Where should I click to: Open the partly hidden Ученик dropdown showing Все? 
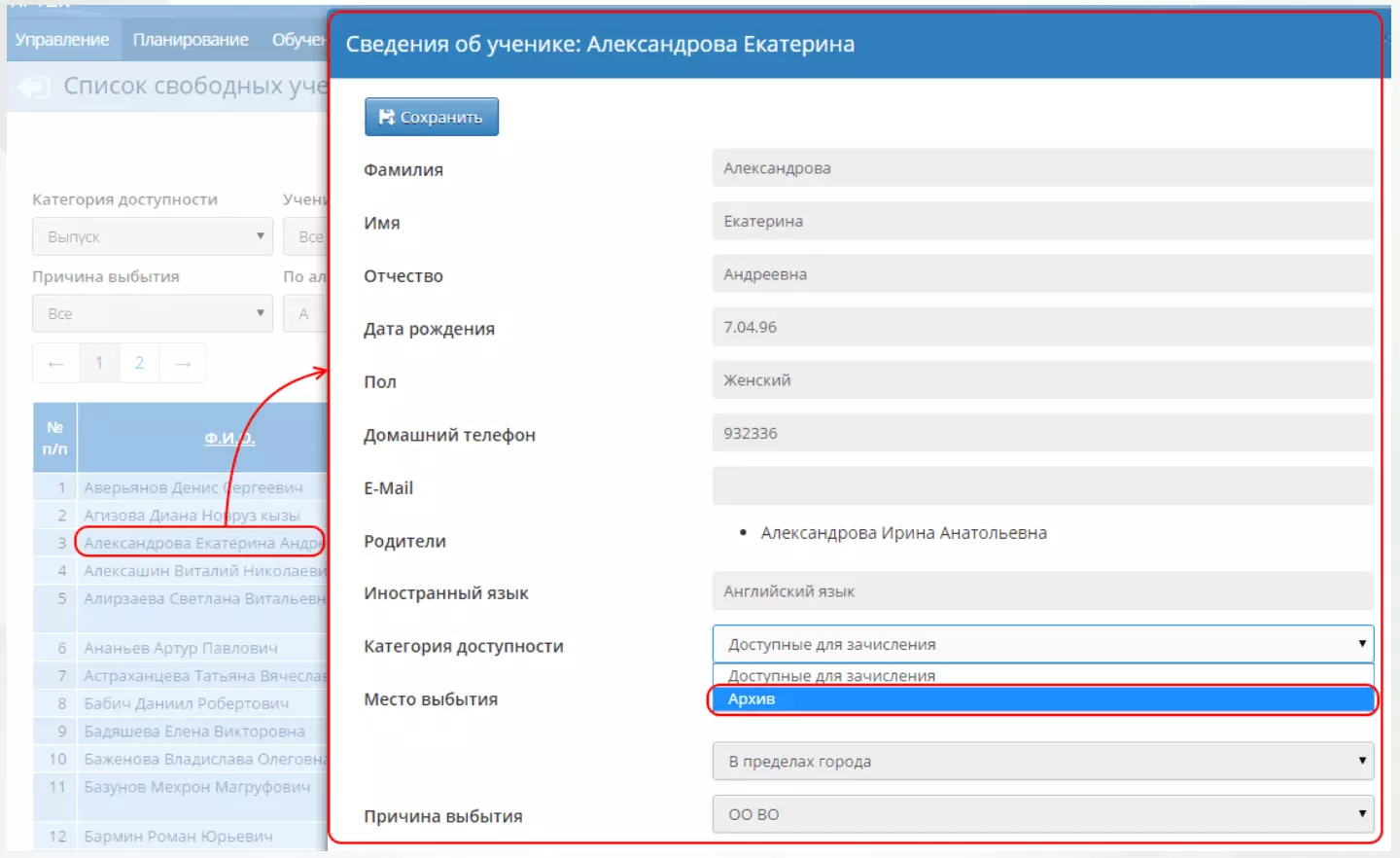click(x=306, y=236)
